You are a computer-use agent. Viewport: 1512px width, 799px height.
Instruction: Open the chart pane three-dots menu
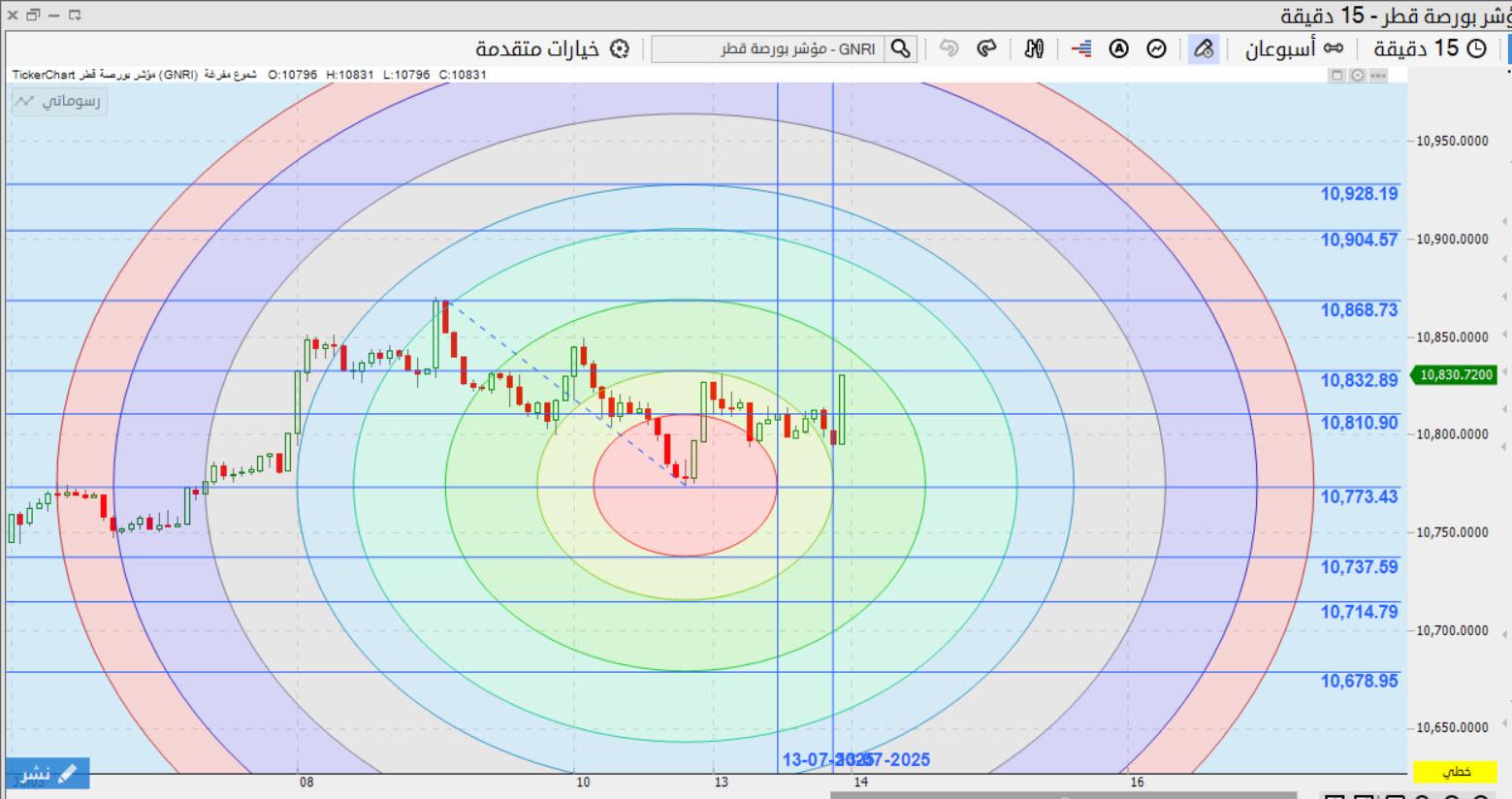tap(1377, 75)
